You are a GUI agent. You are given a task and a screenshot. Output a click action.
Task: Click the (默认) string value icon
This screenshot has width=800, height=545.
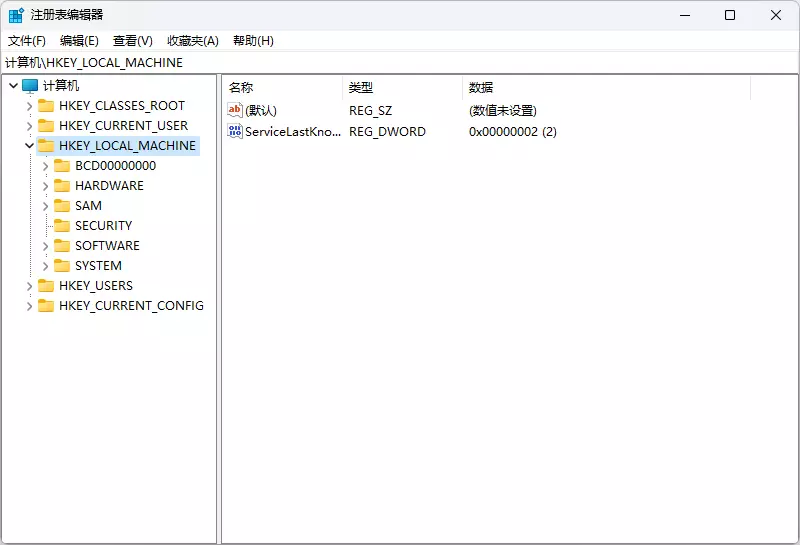coord(235,110)
